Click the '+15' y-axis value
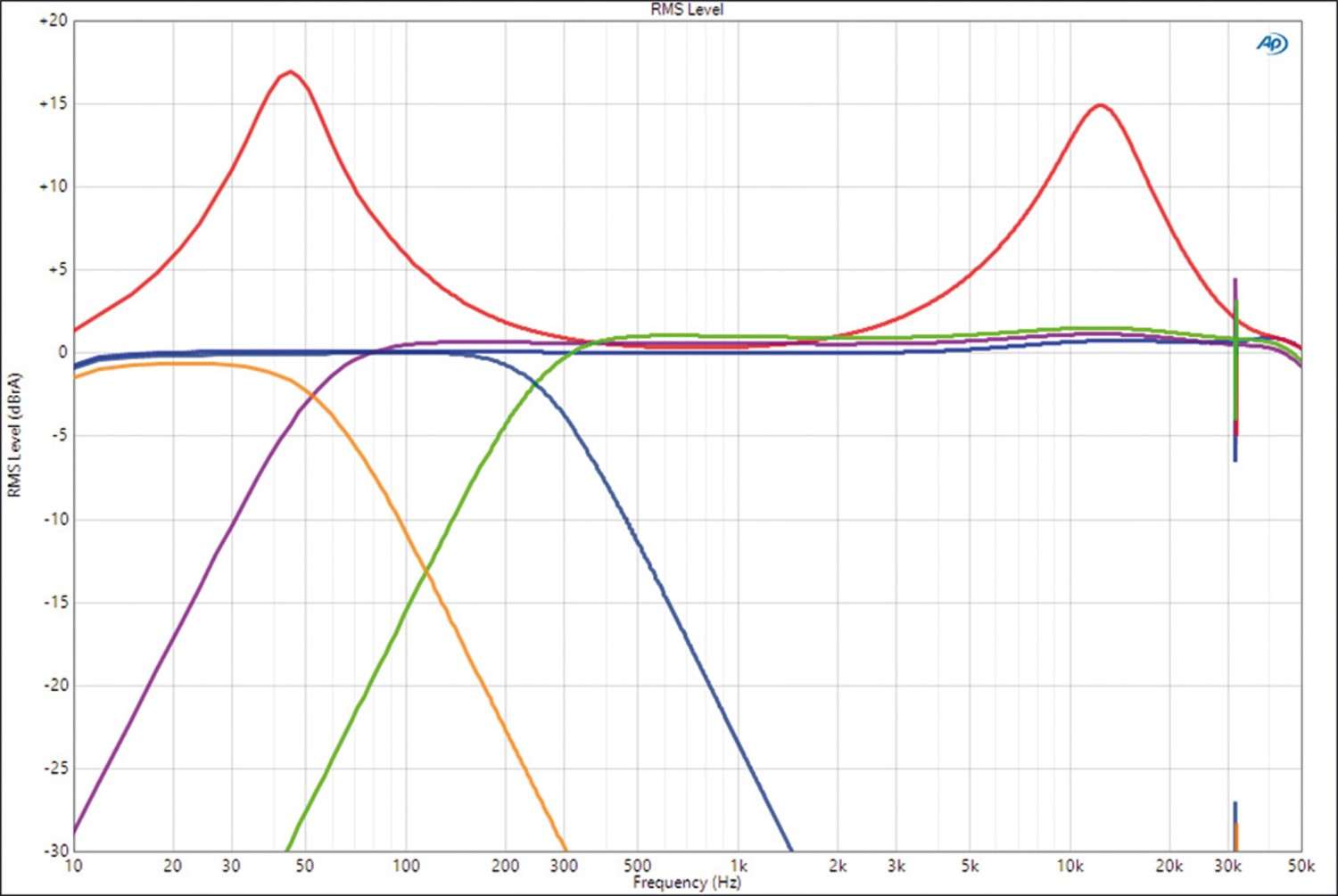This screenshot has height=896, width=1338. click(53, 103)
